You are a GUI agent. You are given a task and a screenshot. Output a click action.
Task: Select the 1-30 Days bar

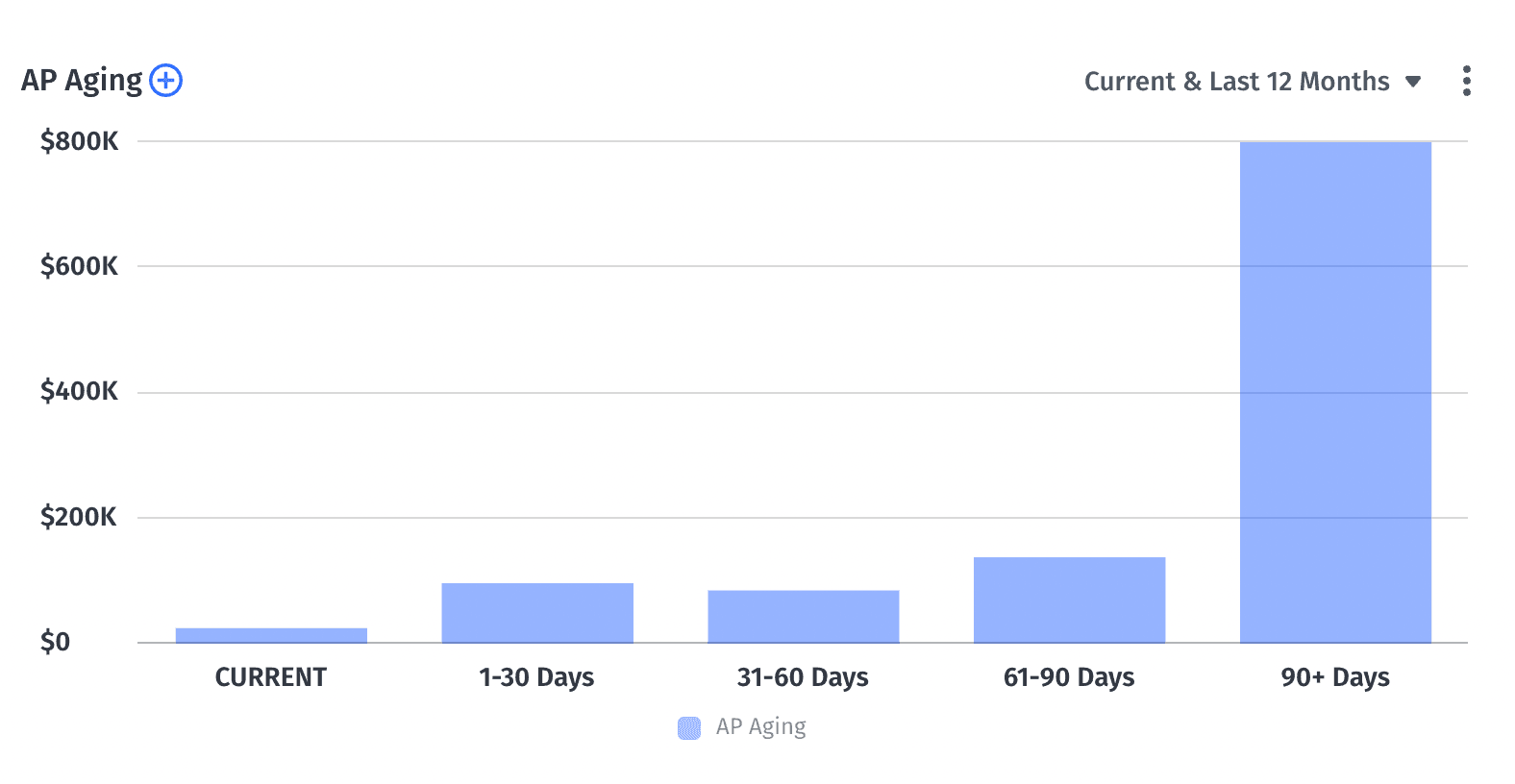click(x=537, y=613)
